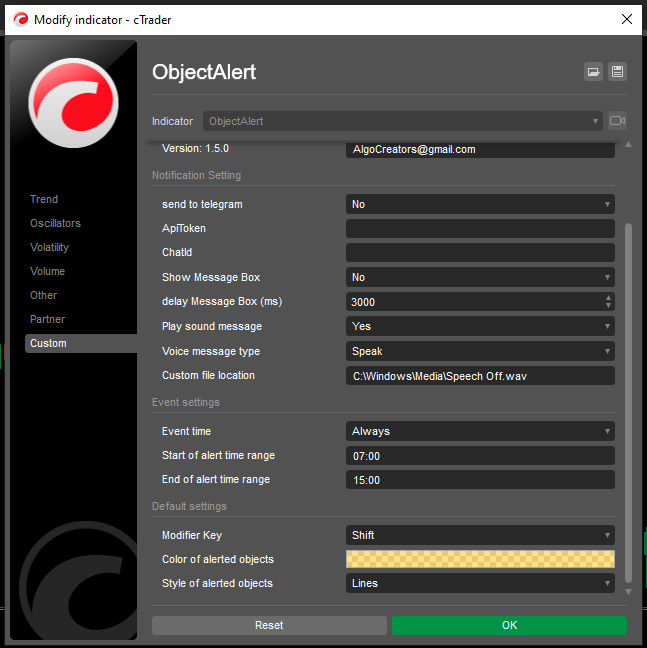647x648 pixels.
Task: Open the Event time dropdown
Action: pos(480,431)
